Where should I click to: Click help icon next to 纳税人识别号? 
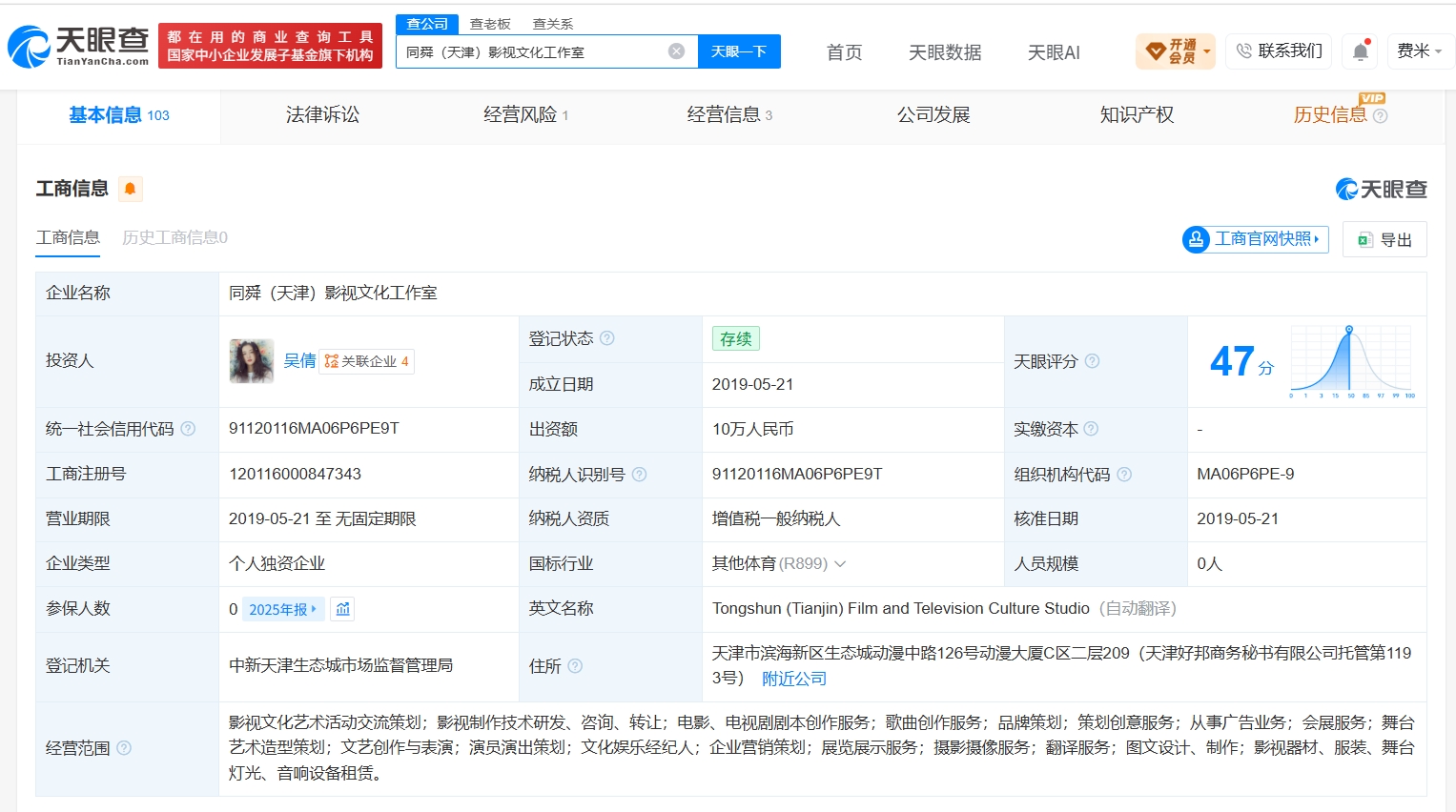(x=640, y=474)
